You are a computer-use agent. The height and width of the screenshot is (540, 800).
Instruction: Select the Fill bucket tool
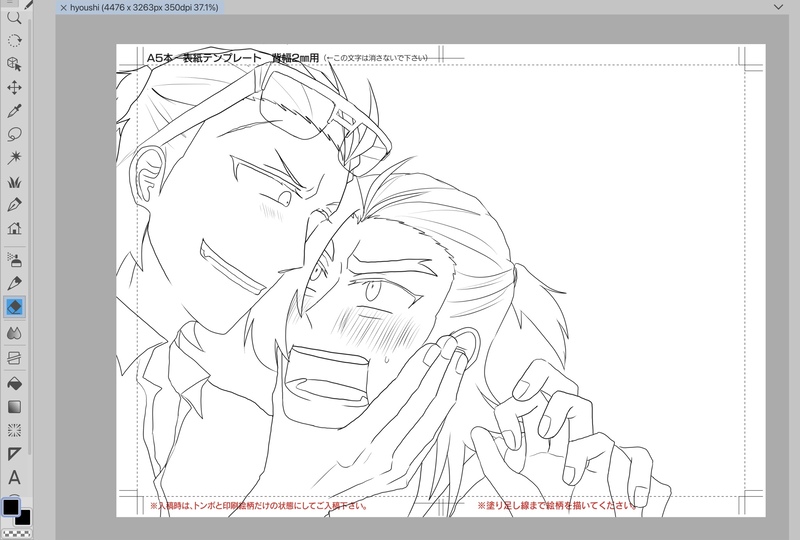(x=14, y=383)
